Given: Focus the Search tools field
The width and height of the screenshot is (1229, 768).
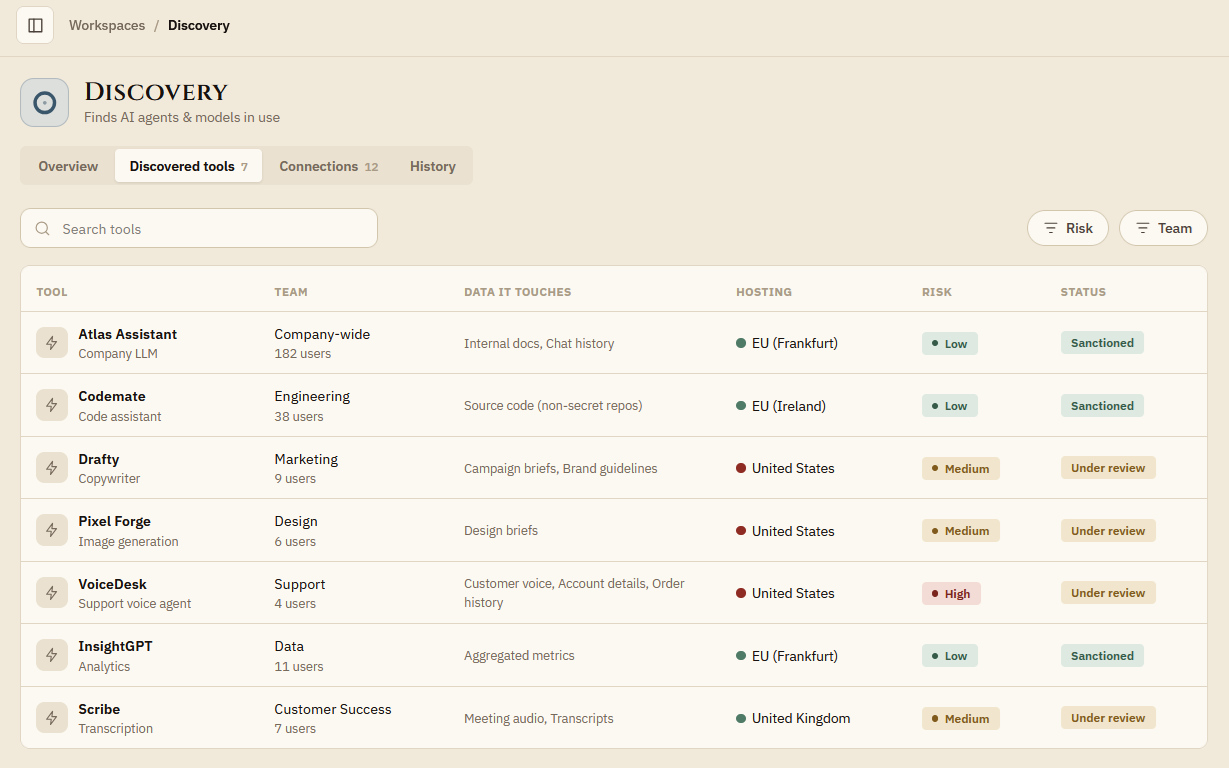Looking at the screenshot, I should [x=199, y=228].
